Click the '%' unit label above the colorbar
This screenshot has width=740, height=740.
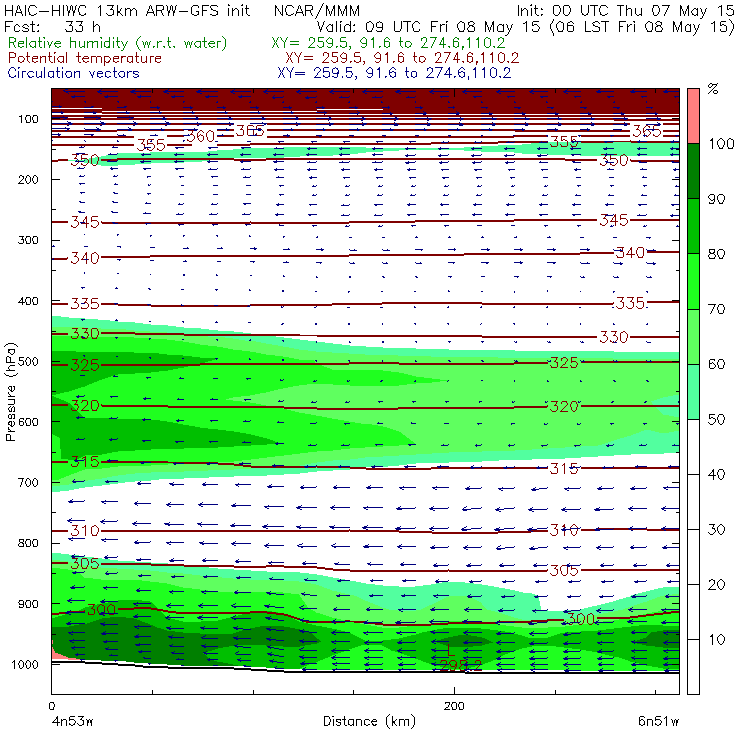[713, 88]
